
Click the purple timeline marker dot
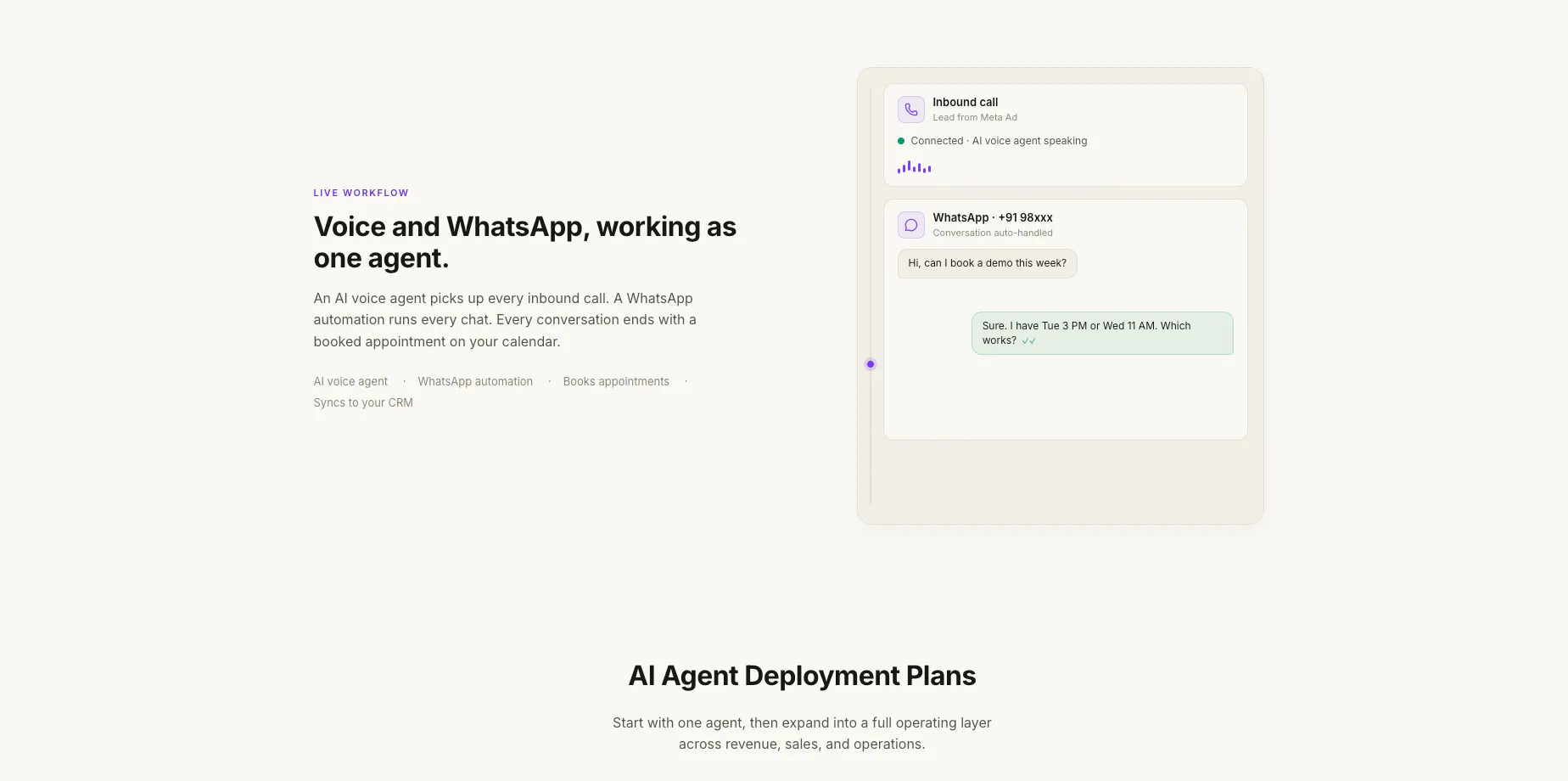(871, 364)
